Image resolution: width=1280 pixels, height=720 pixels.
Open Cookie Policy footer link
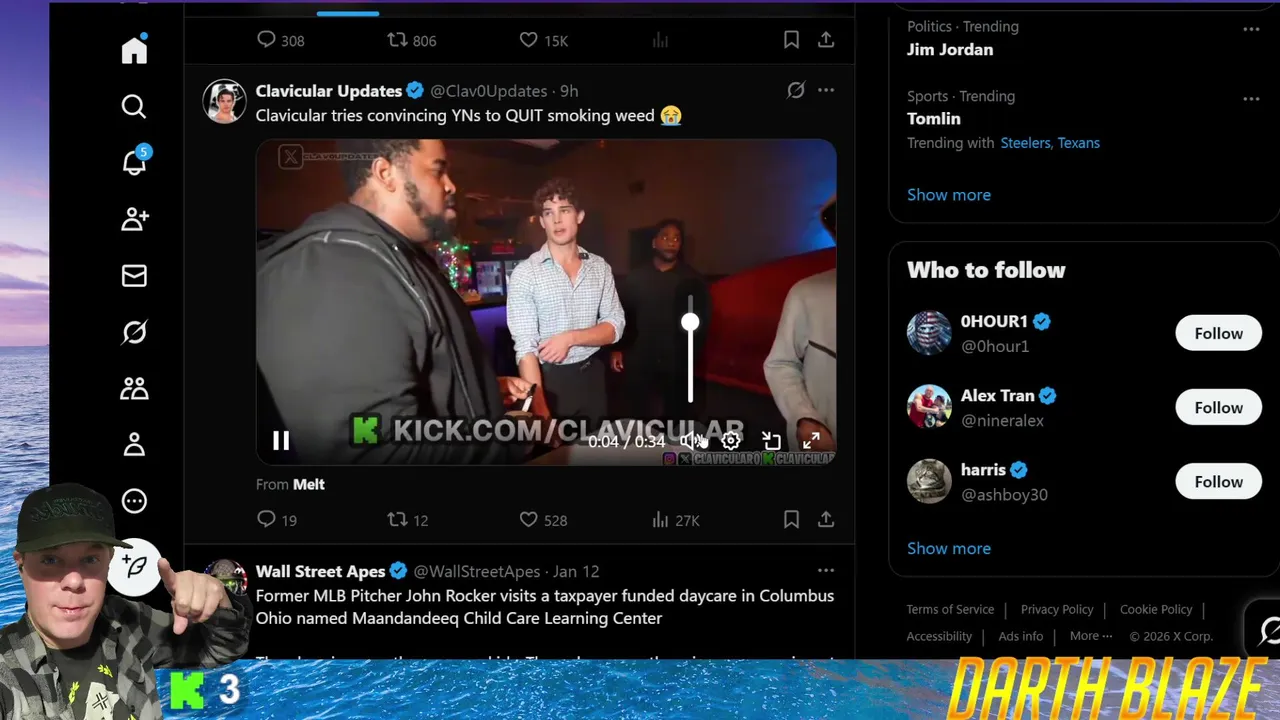point(1156,609)
